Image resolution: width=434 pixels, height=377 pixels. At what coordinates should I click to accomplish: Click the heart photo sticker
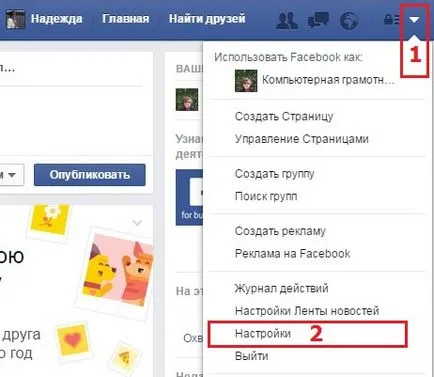click(x=73, y=340)
